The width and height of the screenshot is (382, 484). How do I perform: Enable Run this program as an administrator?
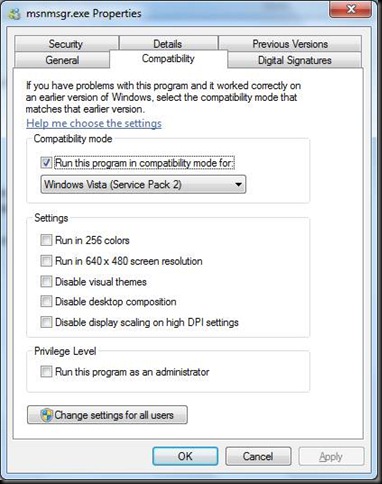point(46,371)
